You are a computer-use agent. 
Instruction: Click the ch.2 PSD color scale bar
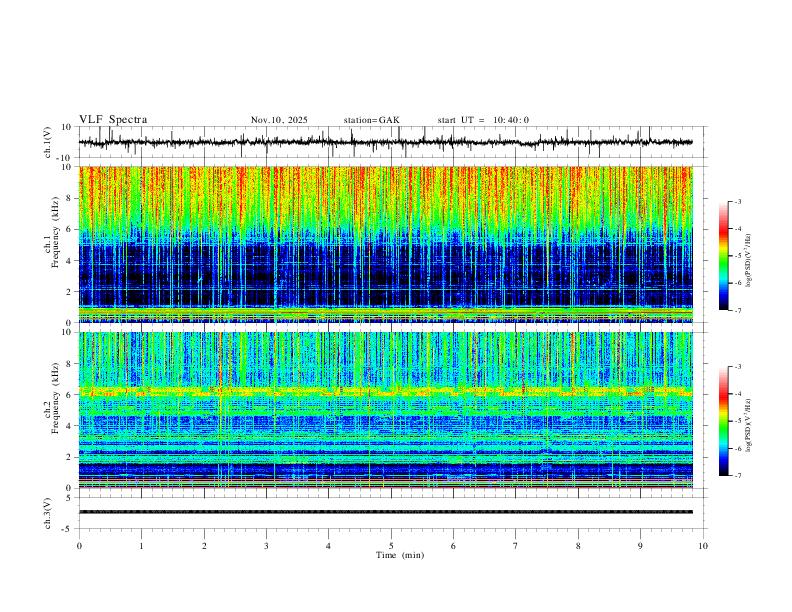[723, 421]
